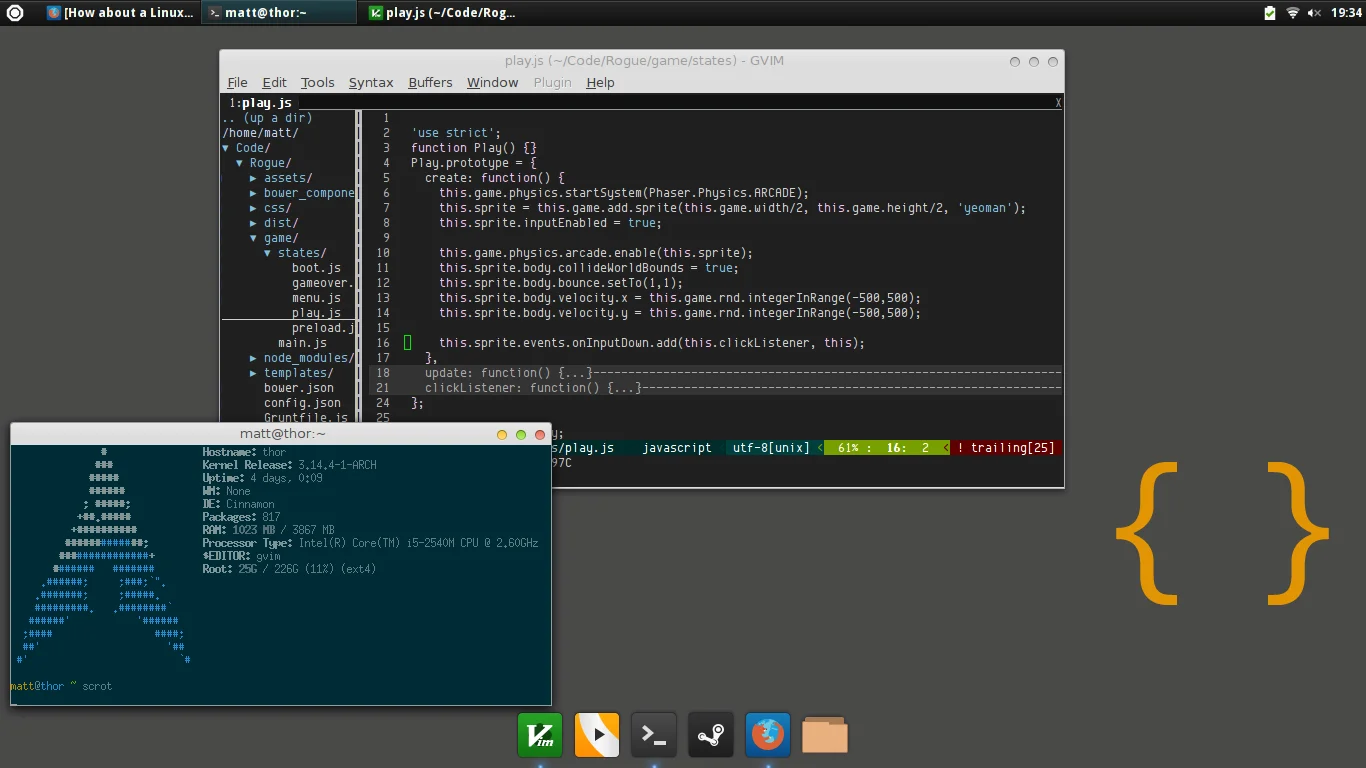Open config.json in the file tree
The height and width of the screenshot is (768, 1366).
pos(302,403)
